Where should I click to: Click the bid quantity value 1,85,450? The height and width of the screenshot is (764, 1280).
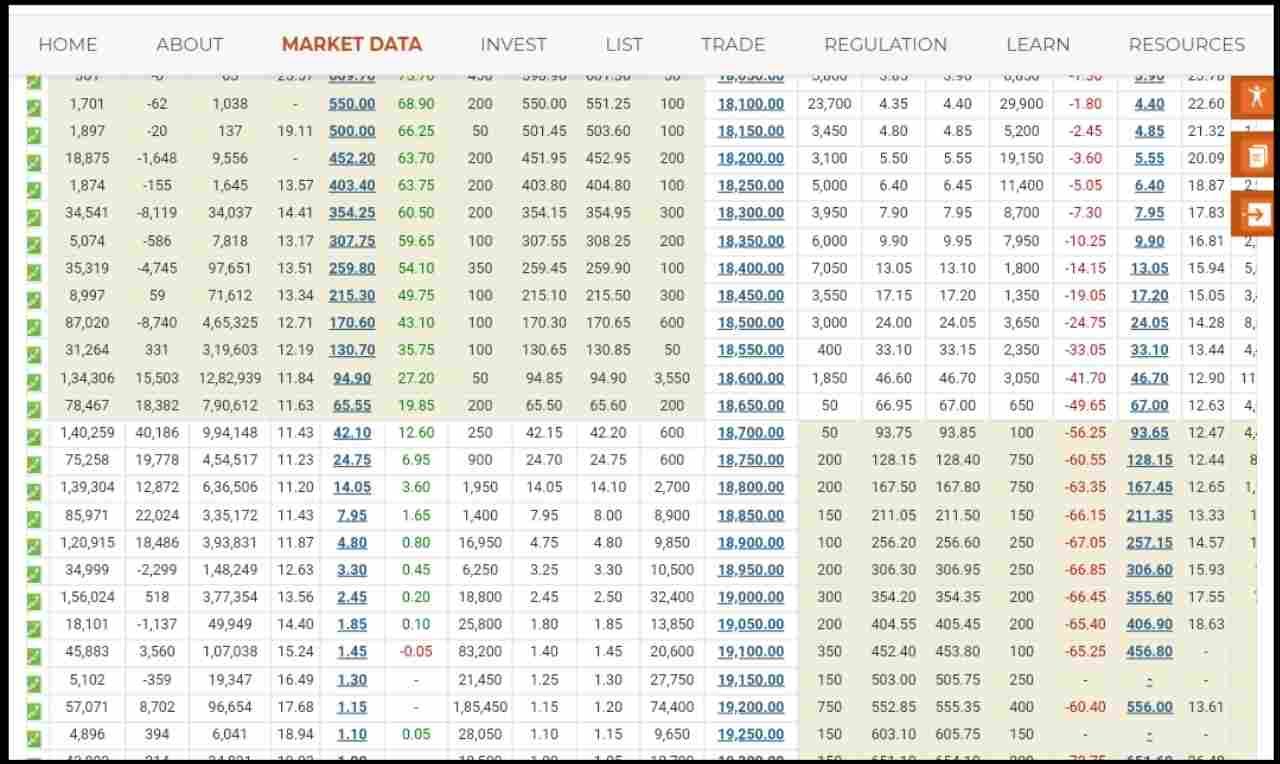pyautogui.click(x=480, y=707)
